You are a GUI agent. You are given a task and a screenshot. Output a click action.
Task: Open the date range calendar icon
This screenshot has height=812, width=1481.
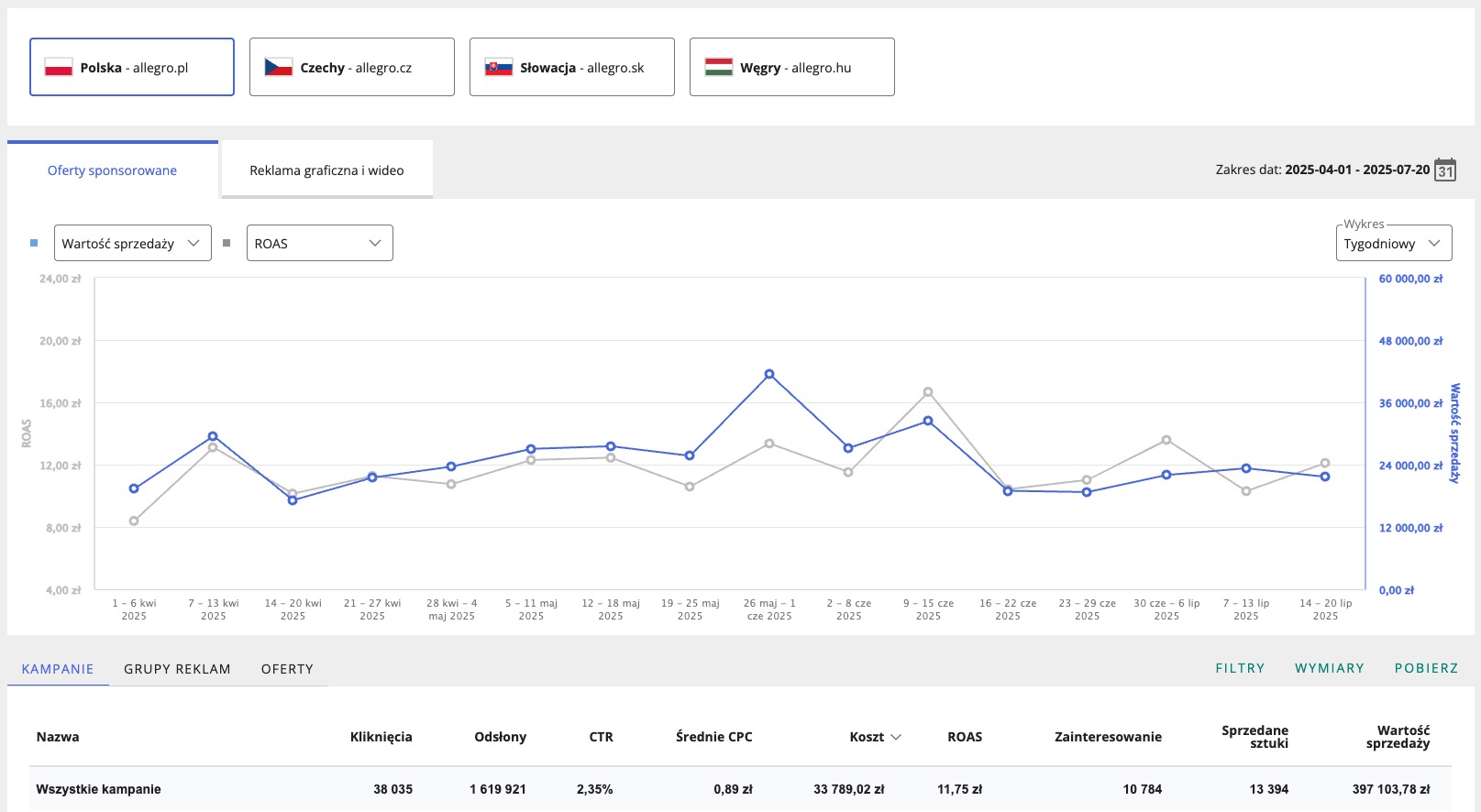coord(1445,170)
